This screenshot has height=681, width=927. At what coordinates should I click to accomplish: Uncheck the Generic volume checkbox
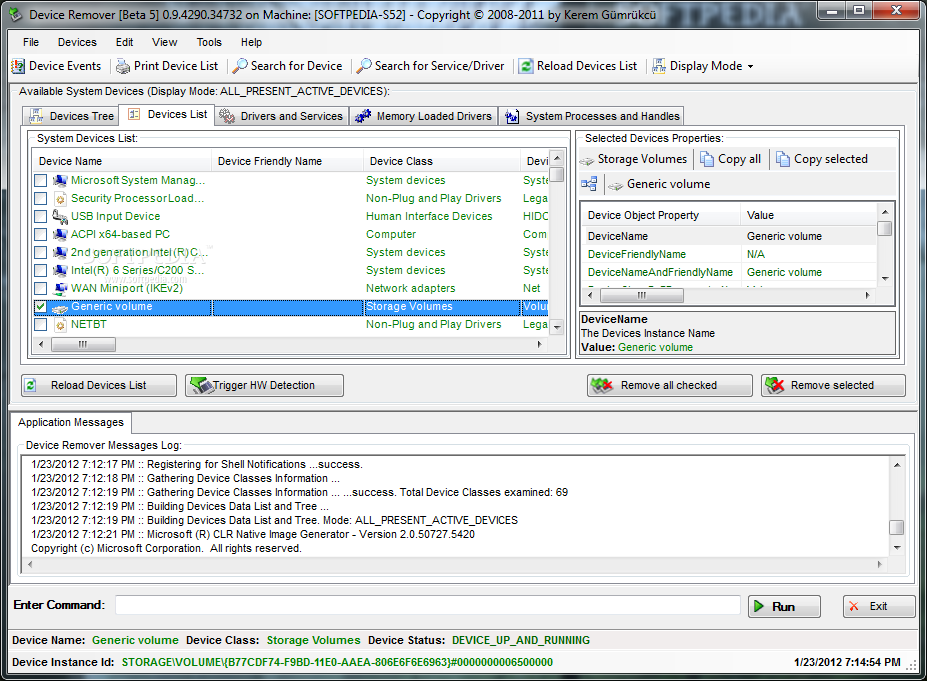click(x=40, y=307)
